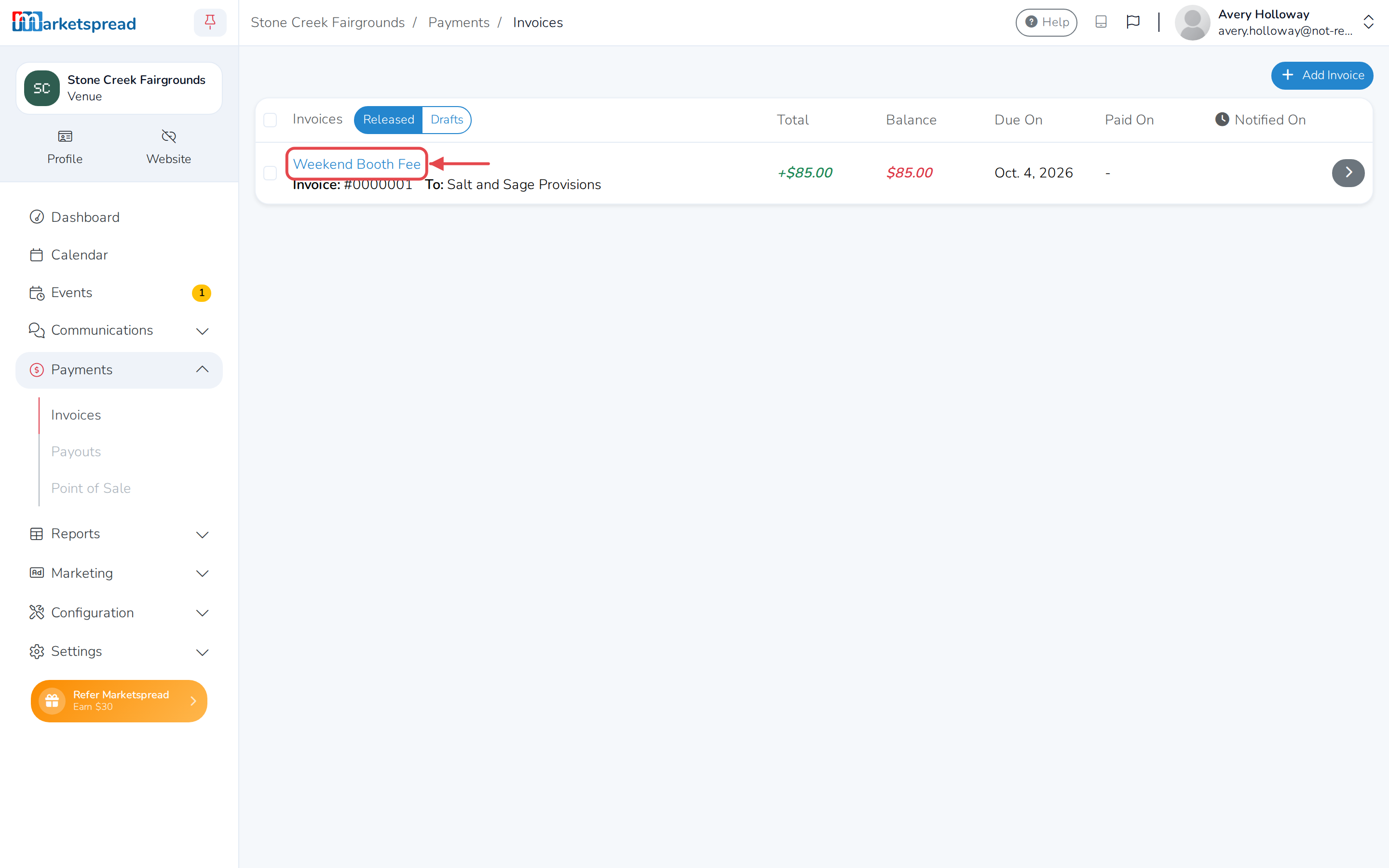Click Stone Creek Fairgrounds breadcrumb
Viewport: 1389px width, 868px height.
(328, 22)
